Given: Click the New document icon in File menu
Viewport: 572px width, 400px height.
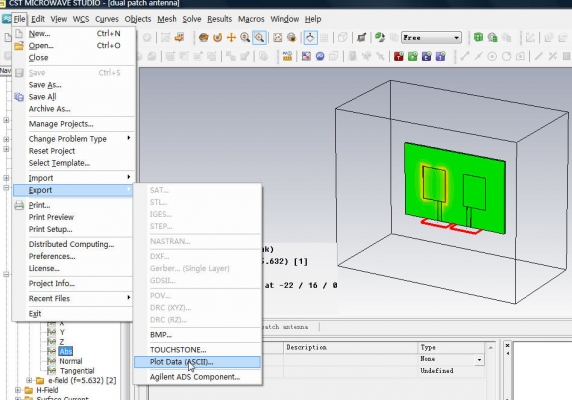Looking at the screenshot, I should (19, 34).
